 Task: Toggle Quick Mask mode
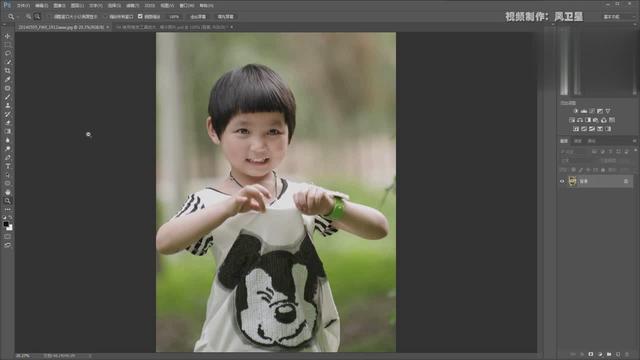(7, 237)
